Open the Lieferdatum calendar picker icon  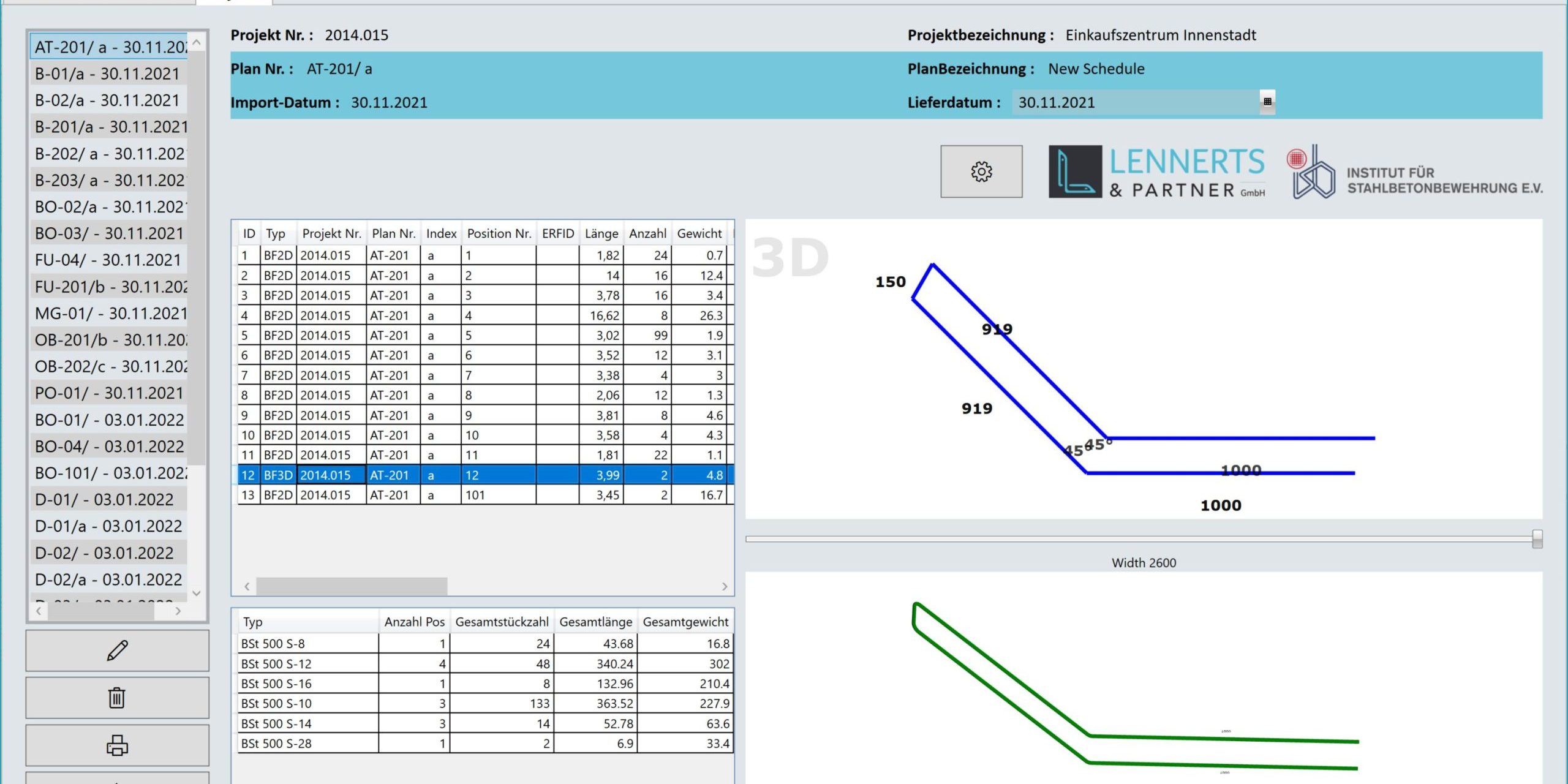[1267, 102]
